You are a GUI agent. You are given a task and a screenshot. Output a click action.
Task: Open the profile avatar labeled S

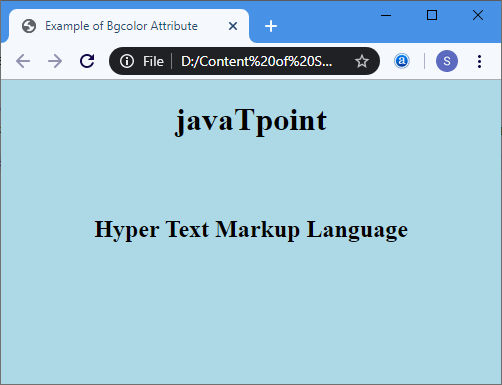click(447, 61)
